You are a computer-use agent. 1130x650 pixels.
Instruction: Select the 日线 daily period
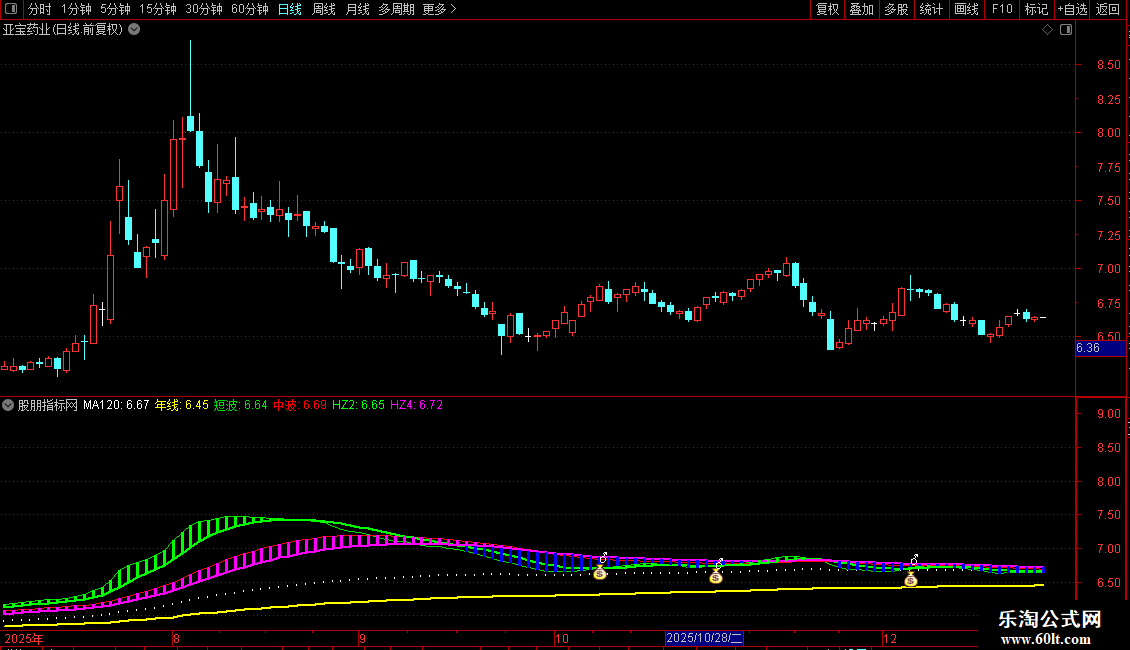pyautogui.click(x=290, y=9)
